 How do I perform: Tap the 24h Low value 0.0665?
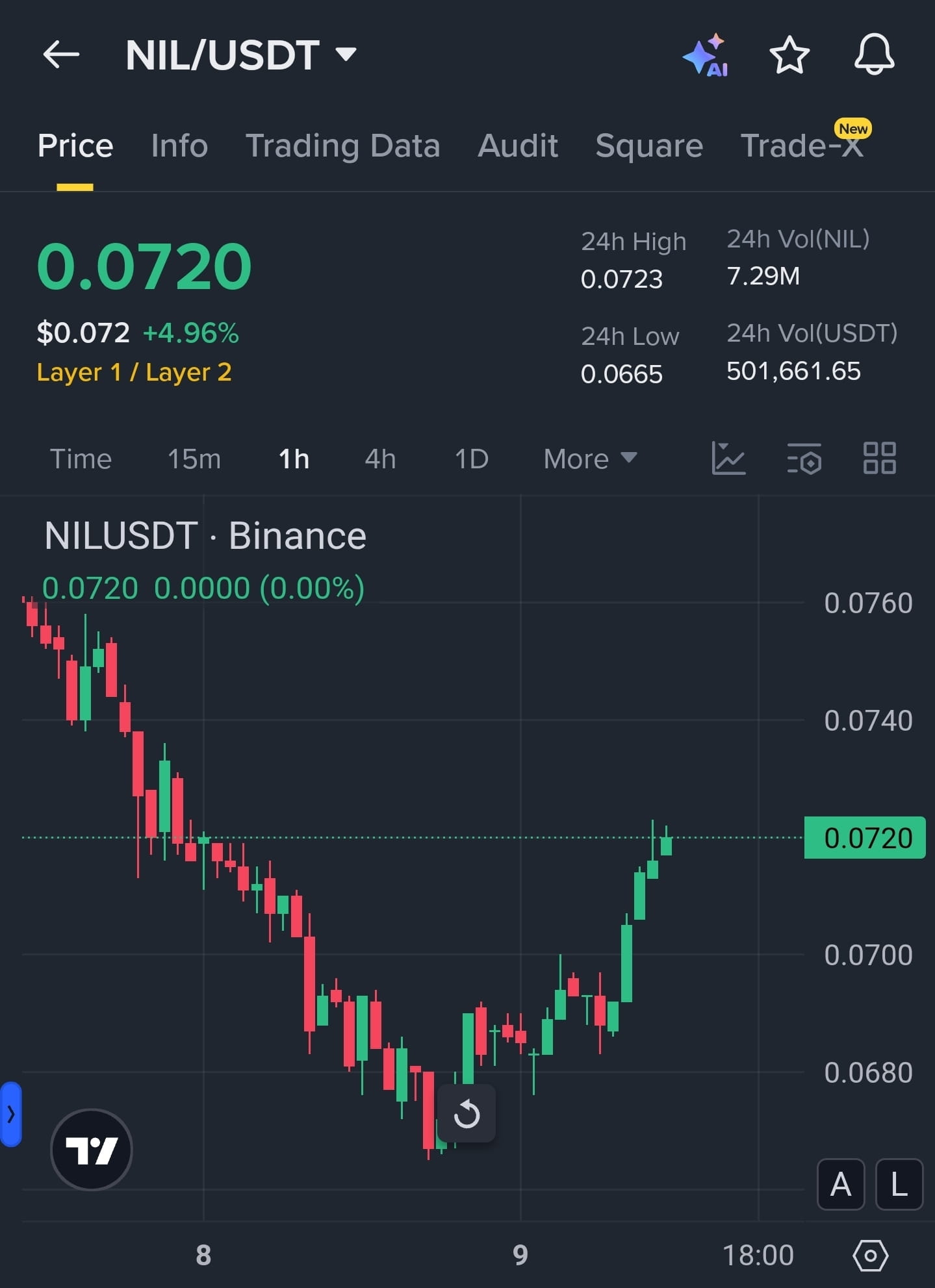coord(622,374)
